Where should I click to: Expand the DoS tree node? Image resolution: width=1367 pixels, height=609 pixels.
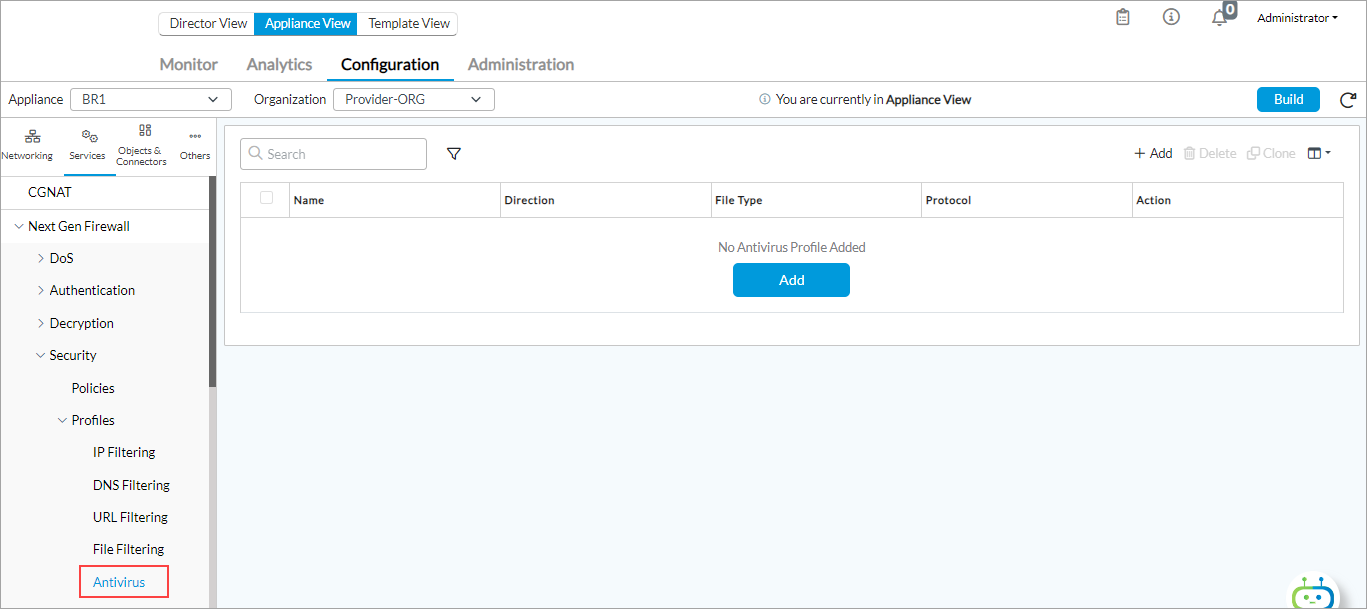(41, 258)
